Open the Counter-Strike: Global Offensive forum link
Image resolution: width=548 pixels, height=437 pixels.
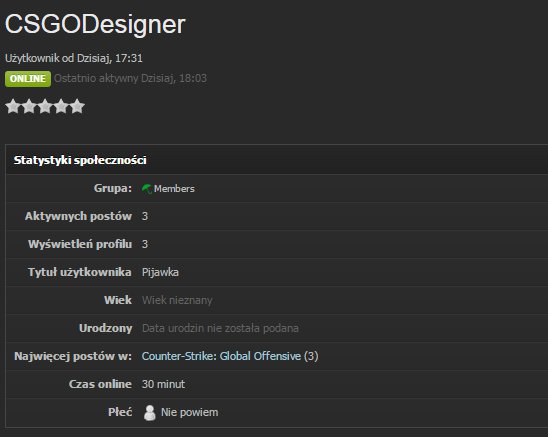tap(221, 356)
